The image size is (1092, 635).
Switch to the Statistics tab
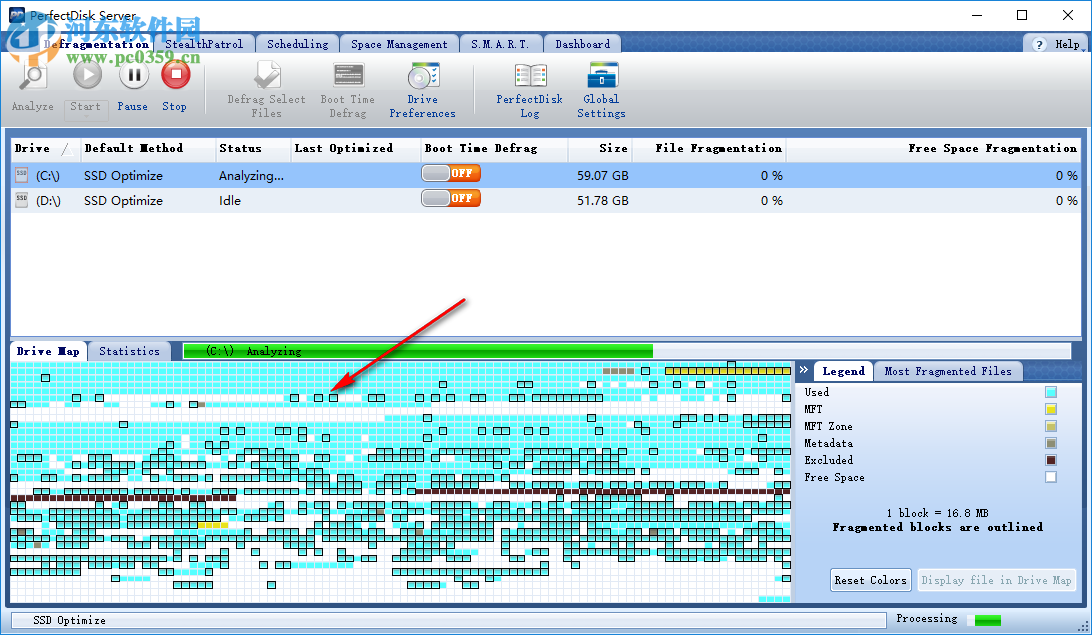tap(130, 351)
